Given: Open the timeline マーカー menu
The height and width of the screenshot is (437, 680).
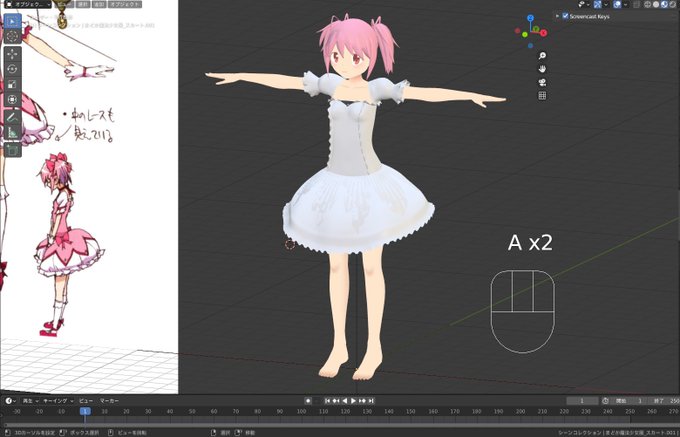Looking at the screenshot, I should tap(109, 401).
